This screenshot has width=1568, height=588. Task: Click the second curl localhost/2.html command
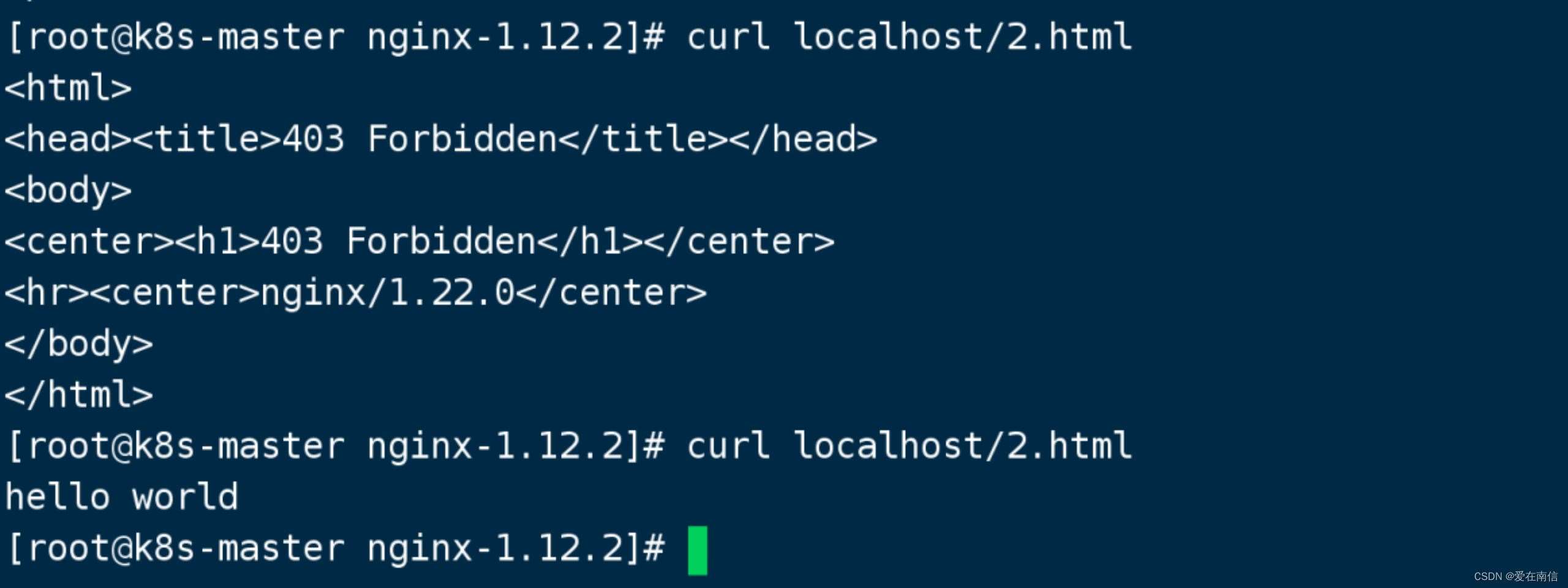tap(909, 445)
